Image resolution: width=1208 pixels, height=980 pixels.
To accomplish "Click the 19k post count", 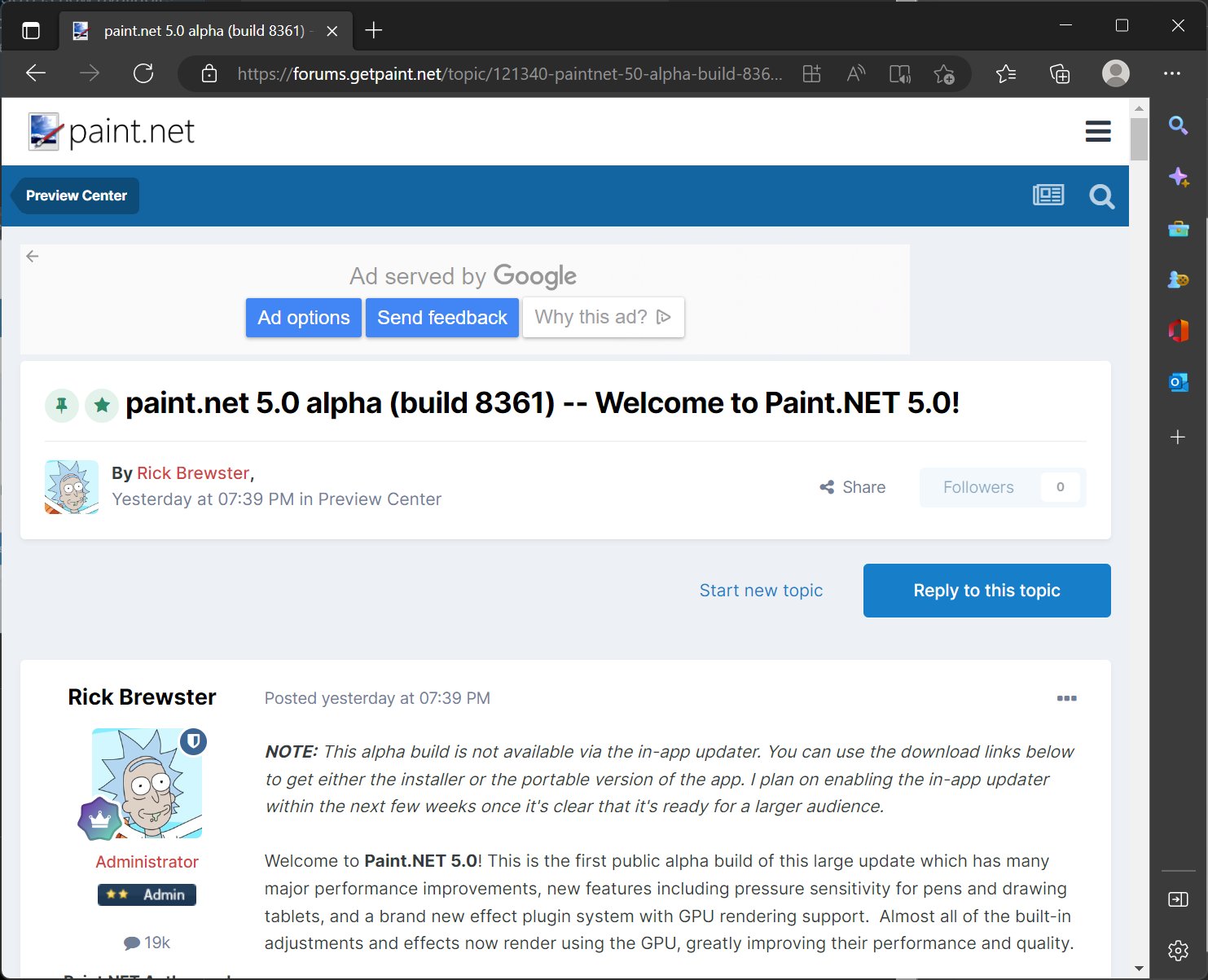I will point(147,943).
